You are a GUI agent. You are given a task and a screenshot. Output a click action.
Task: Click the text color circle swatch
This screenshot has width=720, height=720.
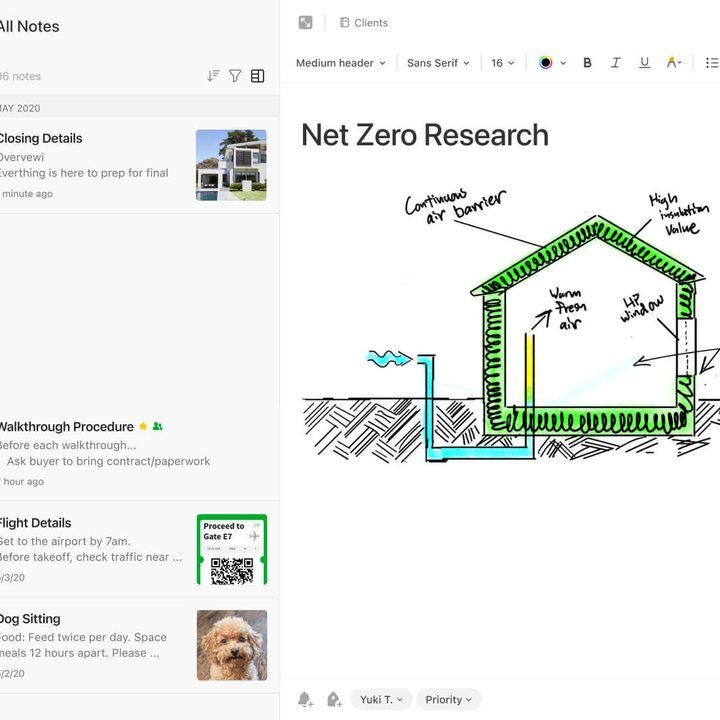coord(545,62)
